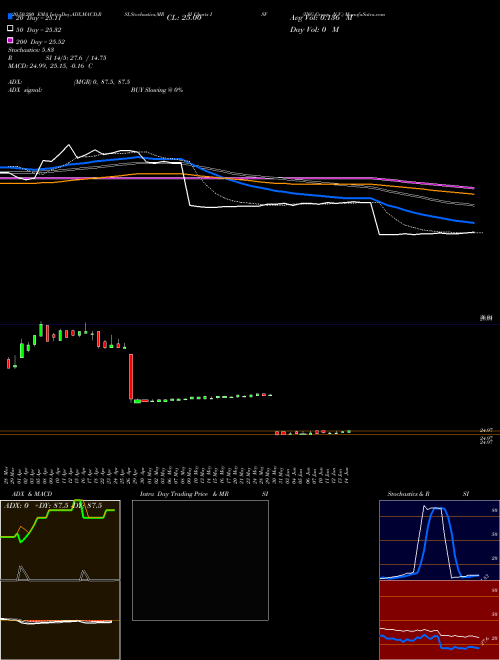Click the blue 20 Day EMA legend swatch
The image size is (500, 660).
(x=10, y=16)
